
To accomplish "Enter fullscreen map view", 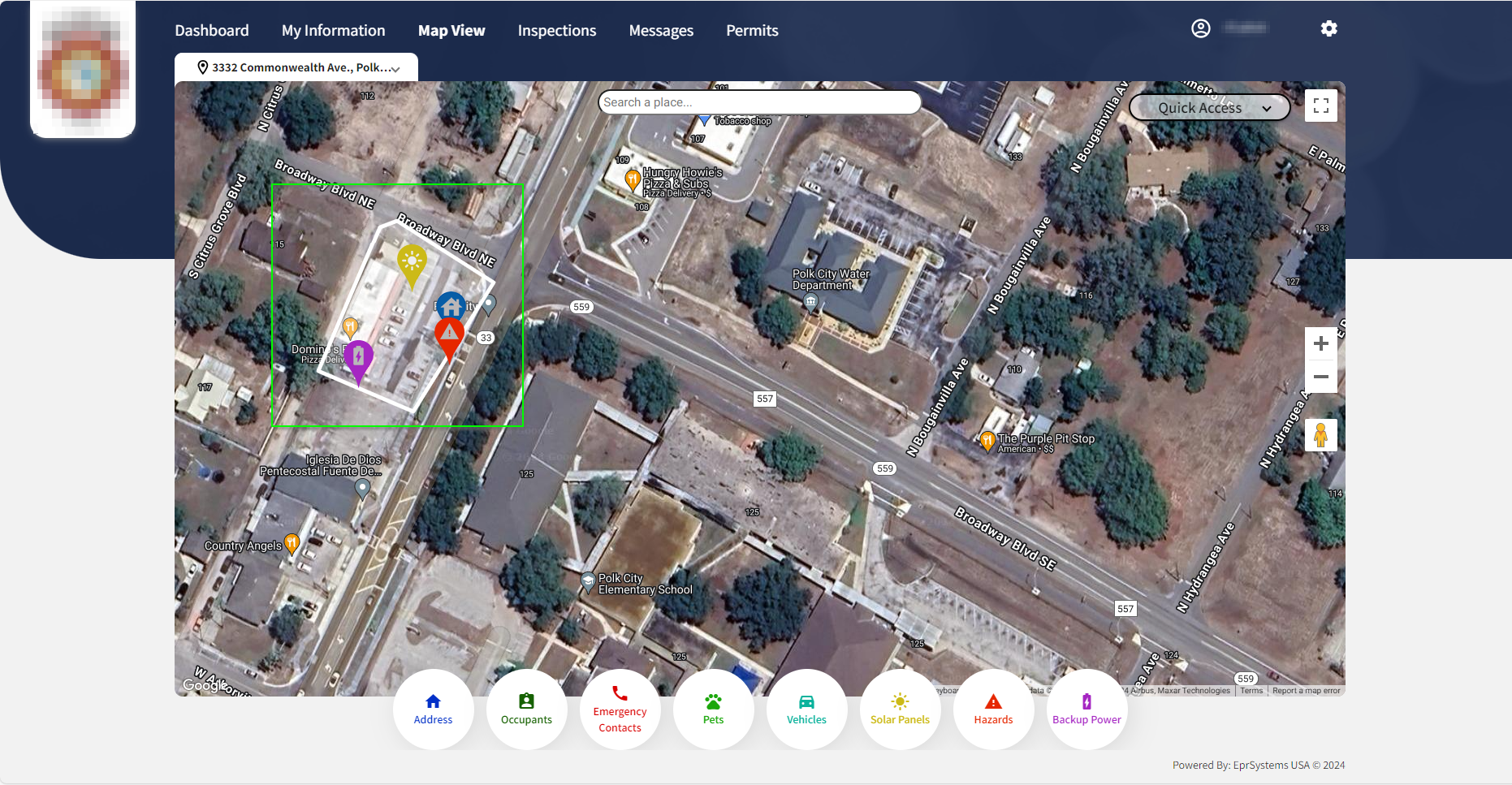I will [x=1320, y=106].
